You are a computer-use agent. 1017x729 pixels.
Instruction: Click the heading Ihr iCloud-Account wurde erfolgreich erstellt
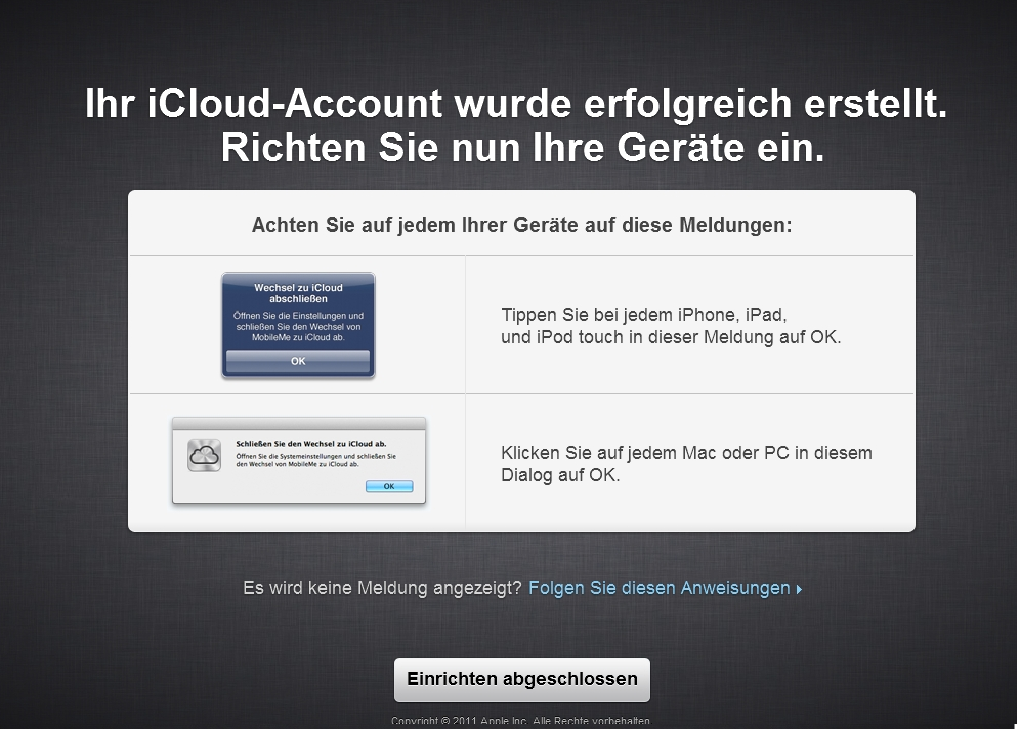tap(516, 104)
